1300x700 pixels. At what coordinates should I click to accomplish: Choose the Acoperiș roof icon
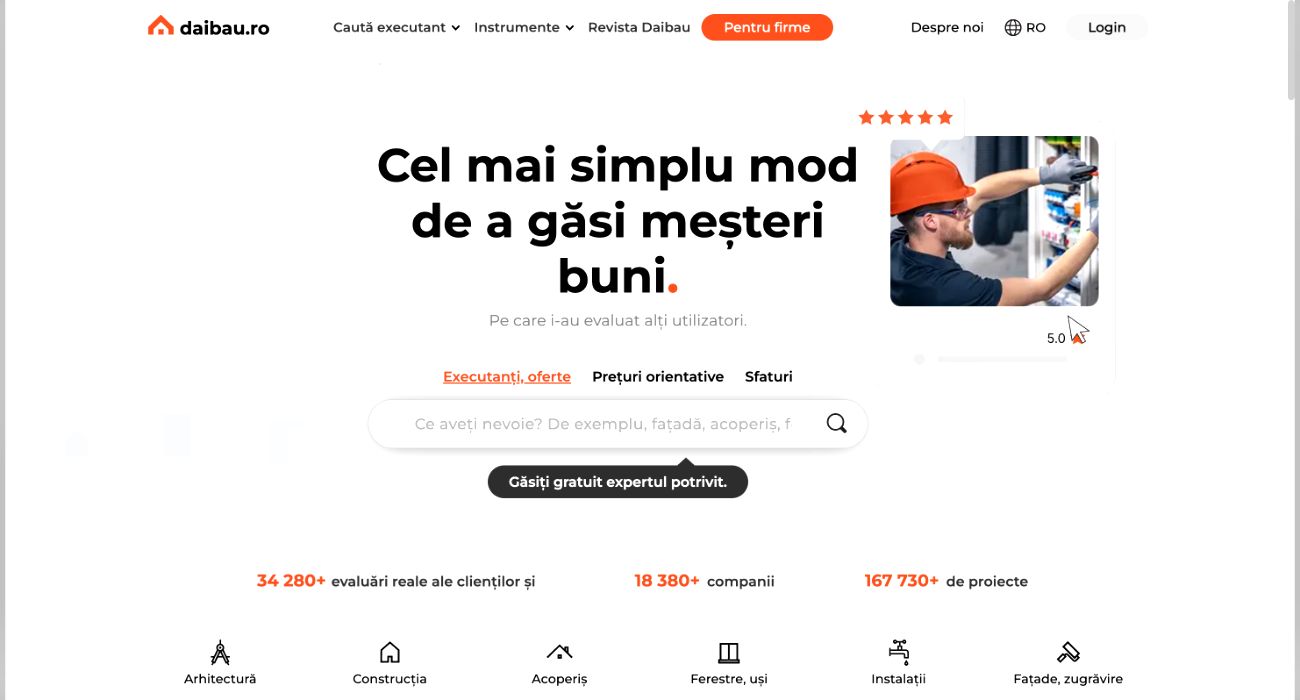[559, 653]
